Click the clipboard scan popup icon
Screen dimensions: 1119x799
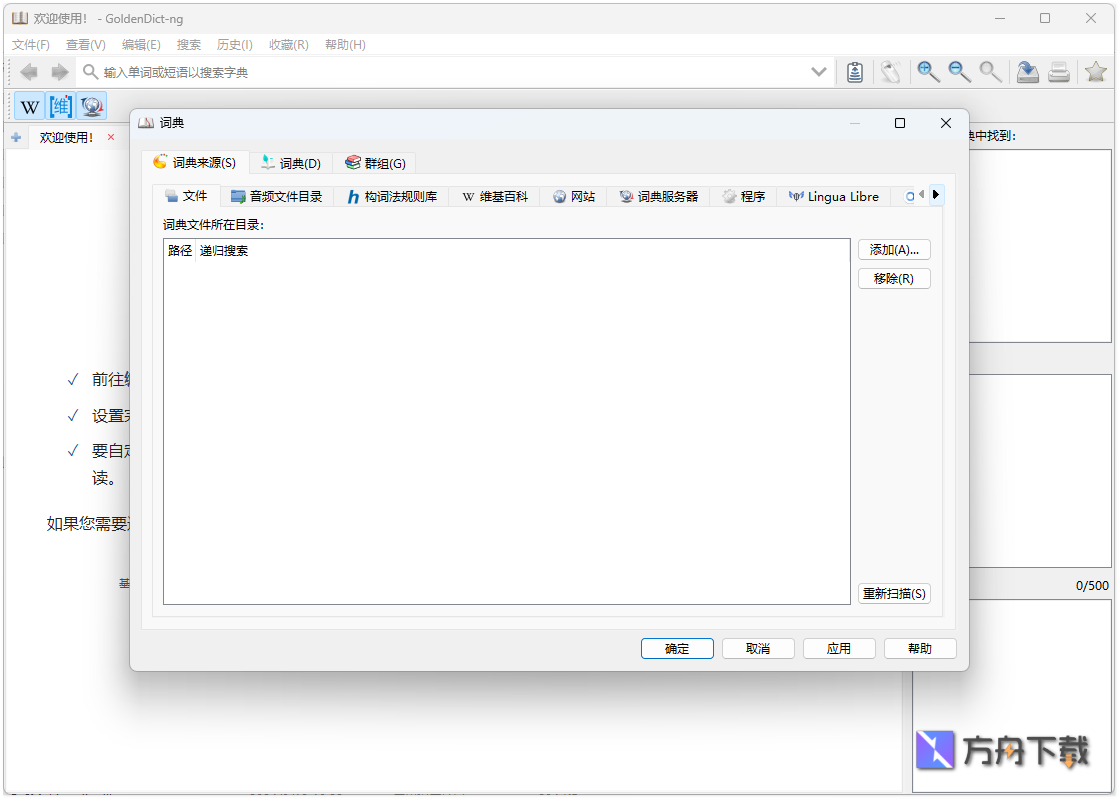pyautogui.click(x=855, y=71)
